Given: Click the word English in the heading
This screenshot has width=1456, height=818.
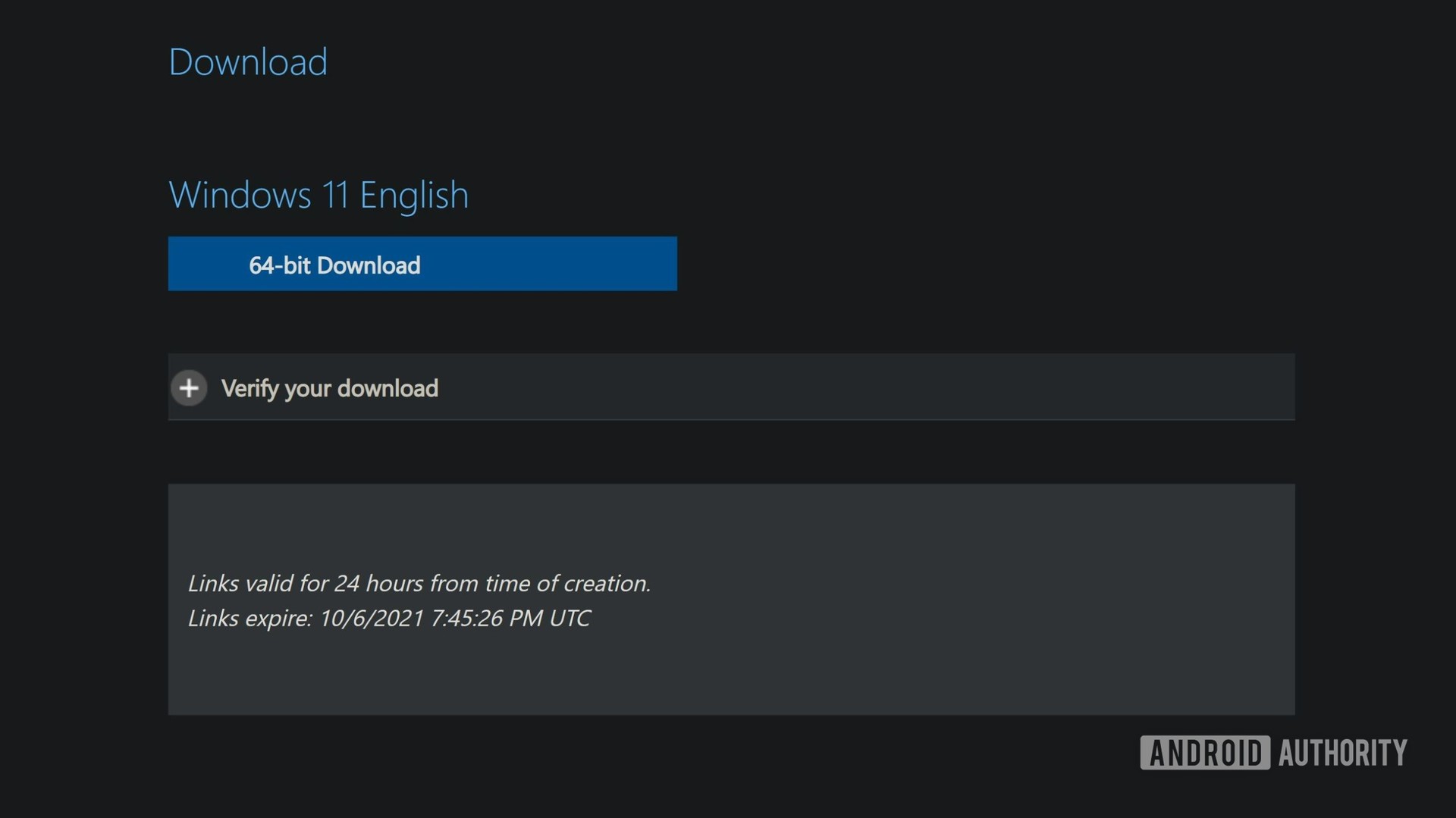Looking at the screenshot, I should 414,195.
